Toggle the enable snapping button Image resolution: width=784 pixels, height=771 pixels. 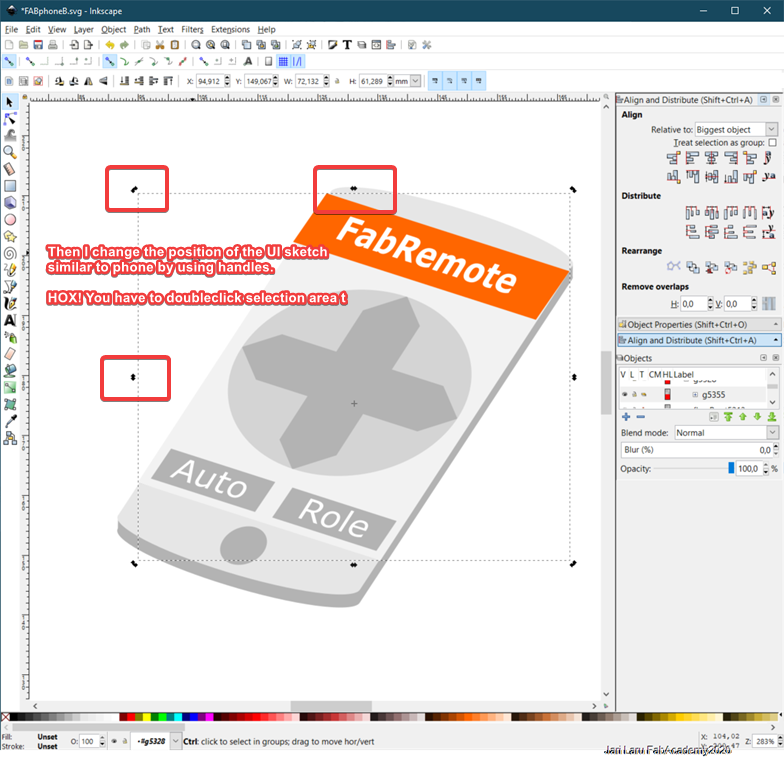9,62
